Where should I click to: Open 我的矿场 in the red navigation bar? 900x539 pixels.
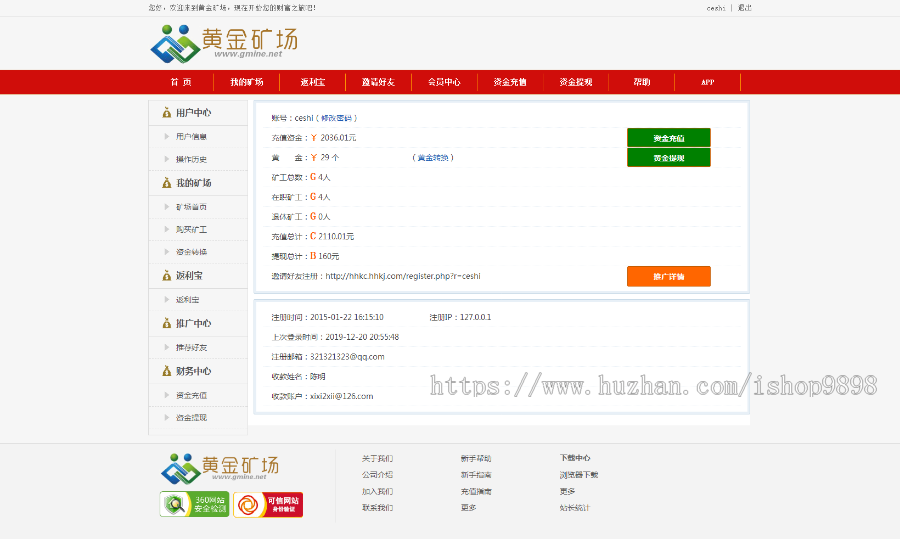coord(247,82)
